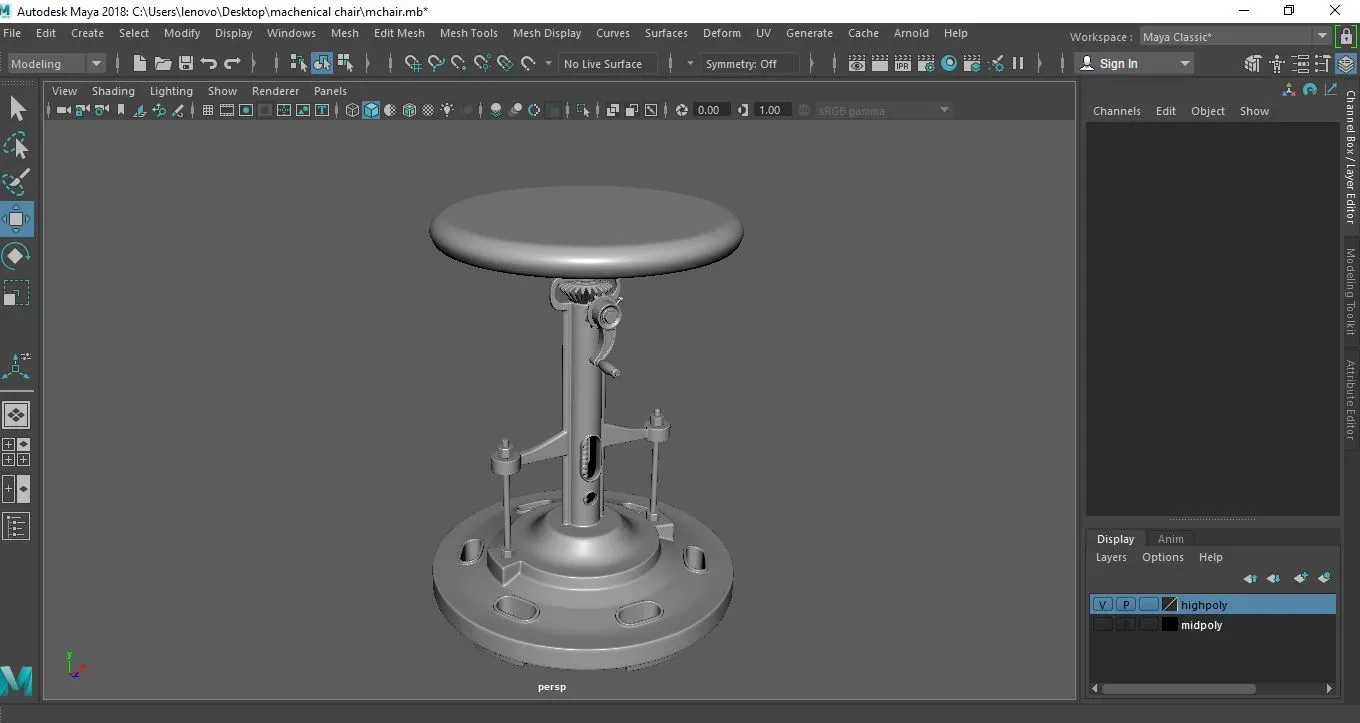Screen dimensions: 1360x723
Task: Open the Symmetry Off dropdown
Action: (x=750, y=63)
